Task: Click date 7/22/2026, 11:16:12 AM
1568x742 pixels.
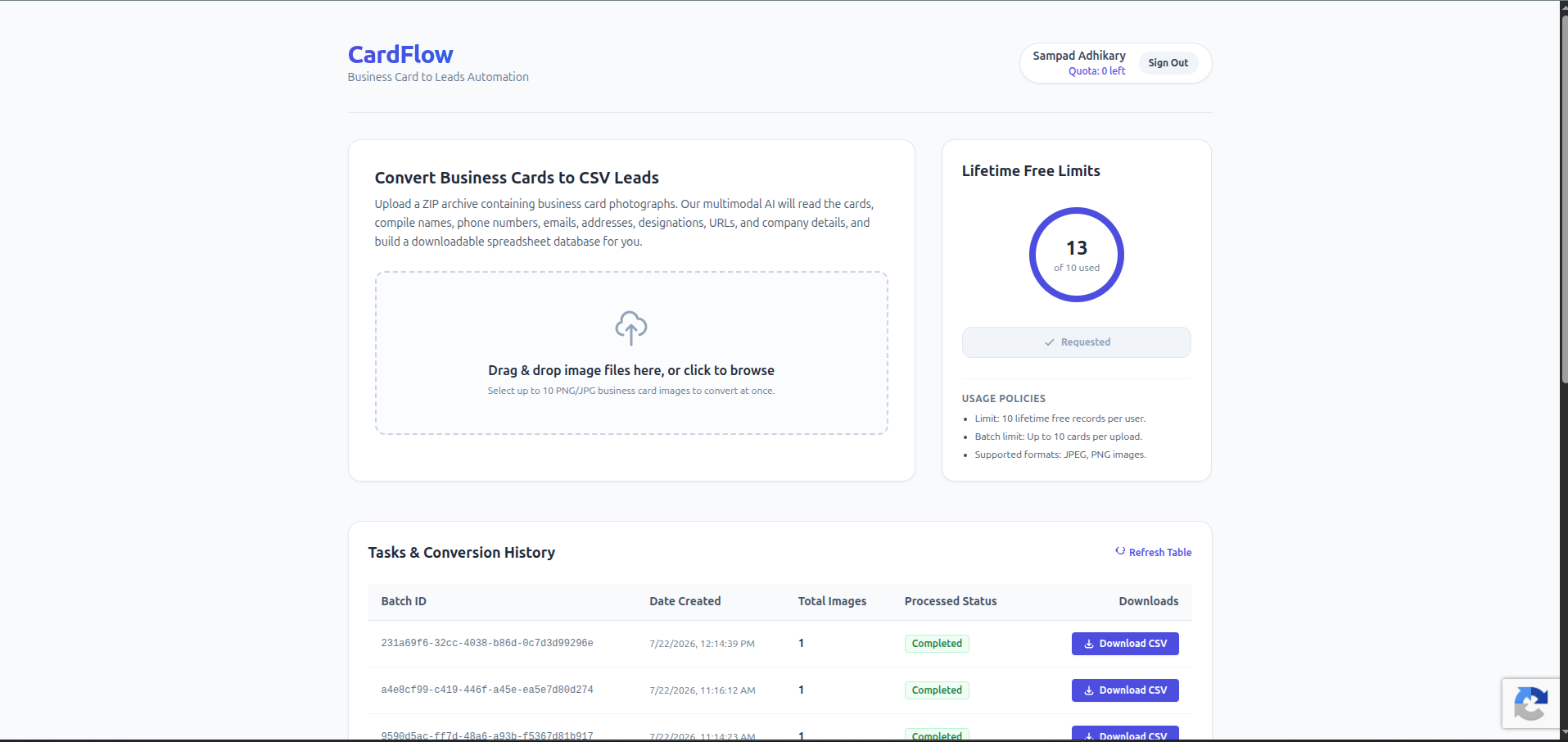Action: [x=703, y=690]
